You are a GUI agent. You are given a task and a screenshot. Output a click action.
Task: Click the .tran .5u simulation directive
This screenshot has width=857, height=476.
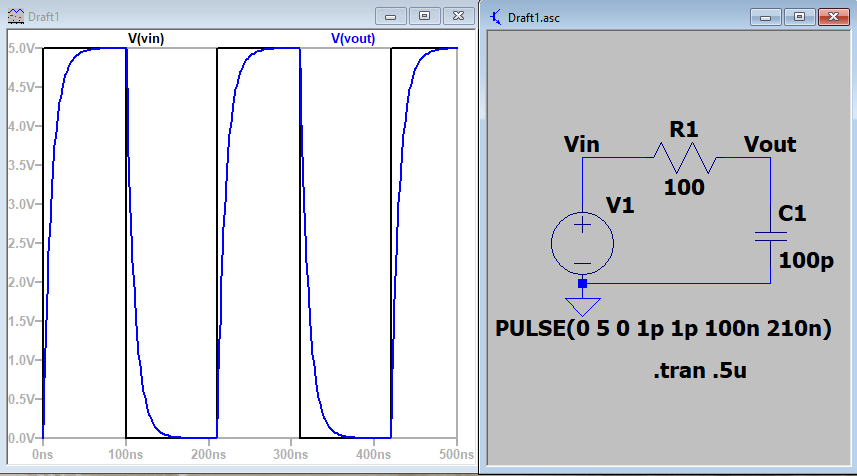click(701, 371)
